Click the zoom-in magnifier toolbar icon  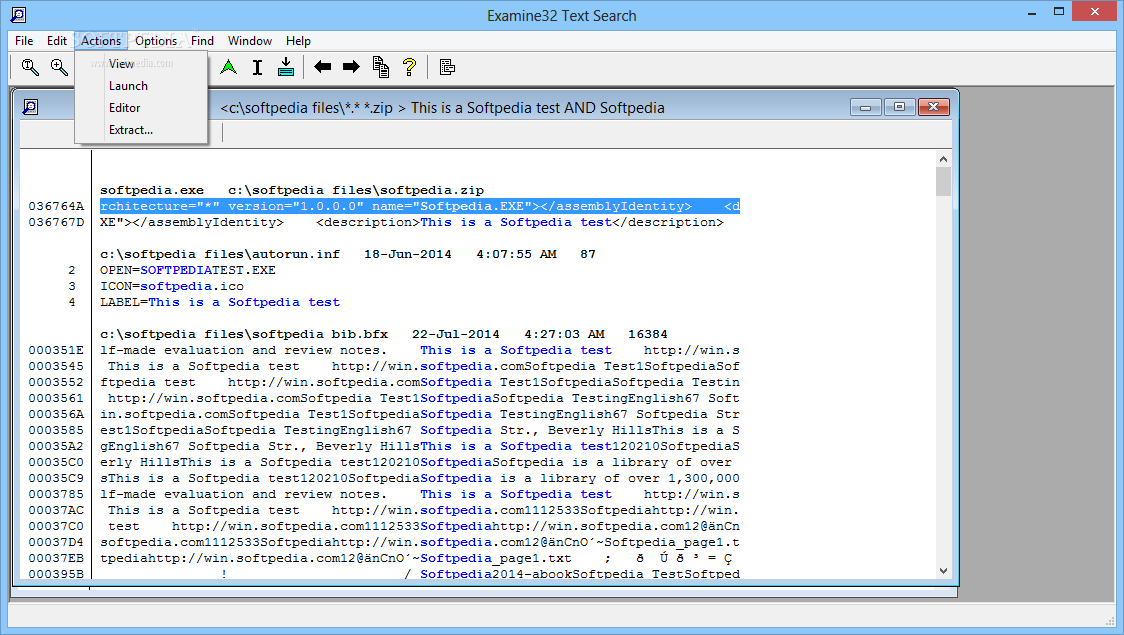point(59,67)
